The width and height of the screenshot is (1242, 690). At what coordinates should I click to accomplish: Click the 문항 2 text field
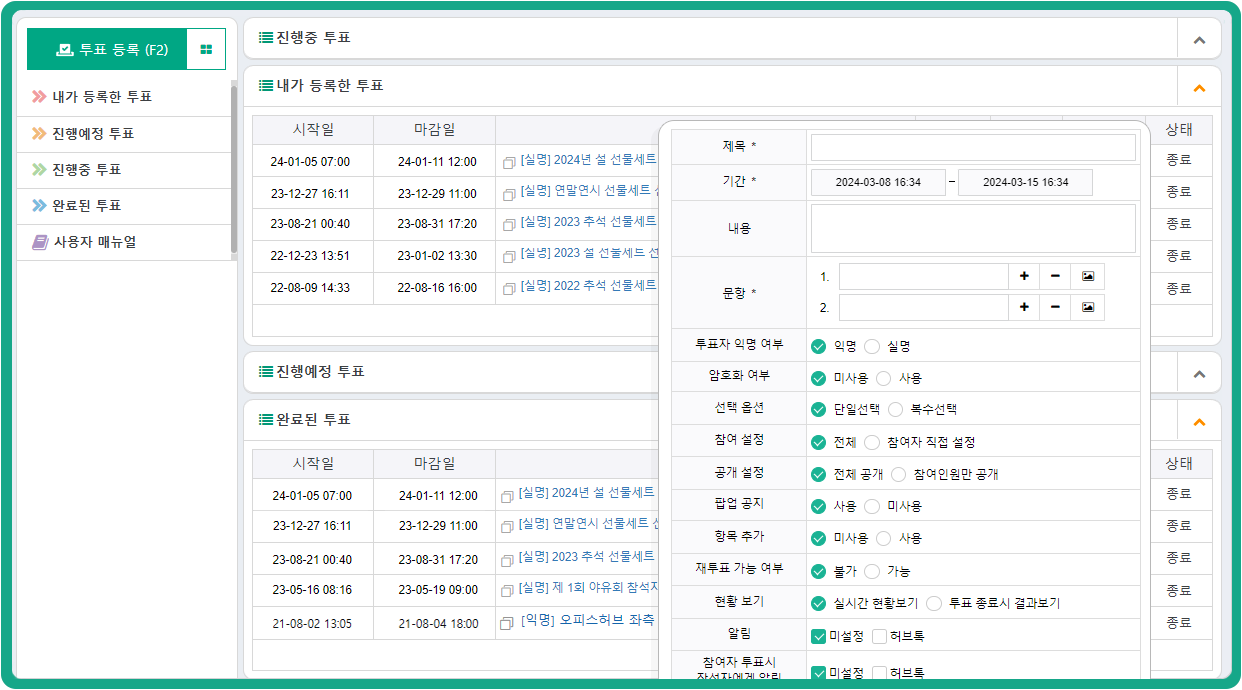click(924, 307)
